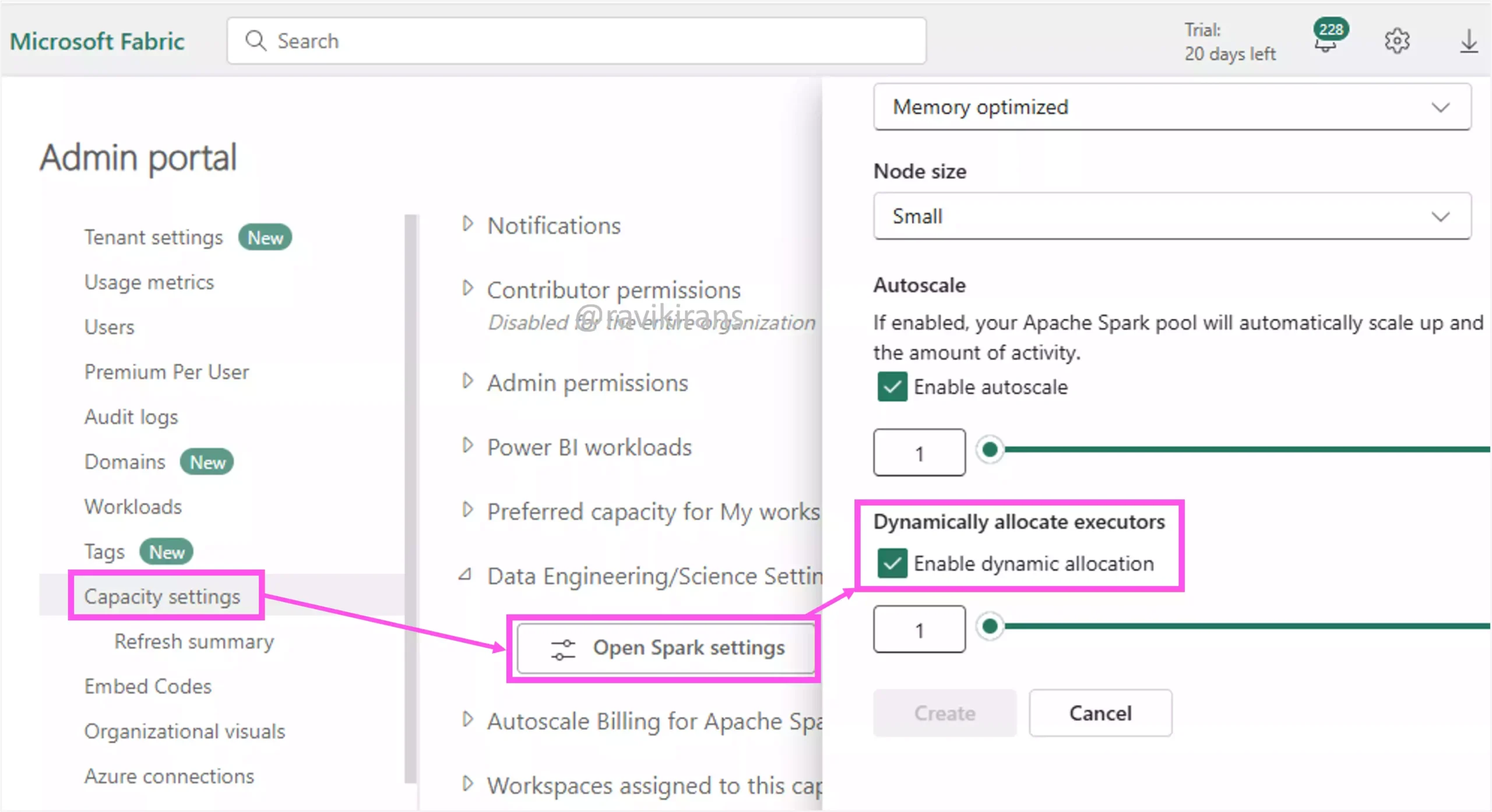This screenshot has width=1492, height=812.
Task: Focus the Search input field
Action: pyautogui.click(x=576, y=41)
